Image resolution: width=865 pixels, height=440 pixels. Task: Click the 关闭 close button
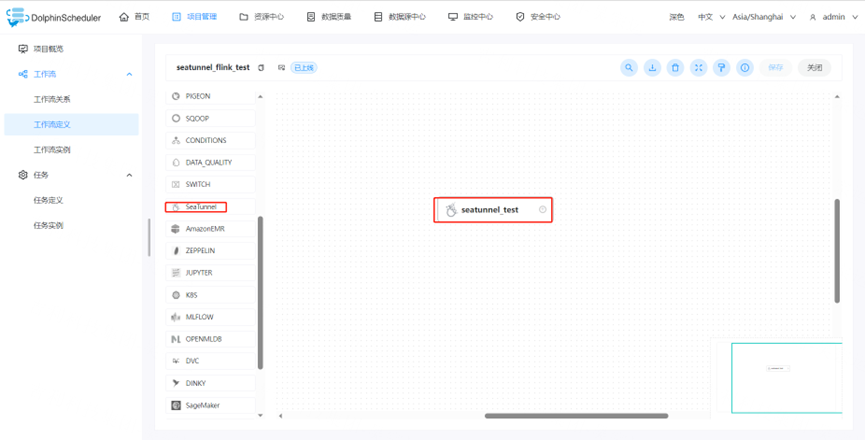coord(814,68)
